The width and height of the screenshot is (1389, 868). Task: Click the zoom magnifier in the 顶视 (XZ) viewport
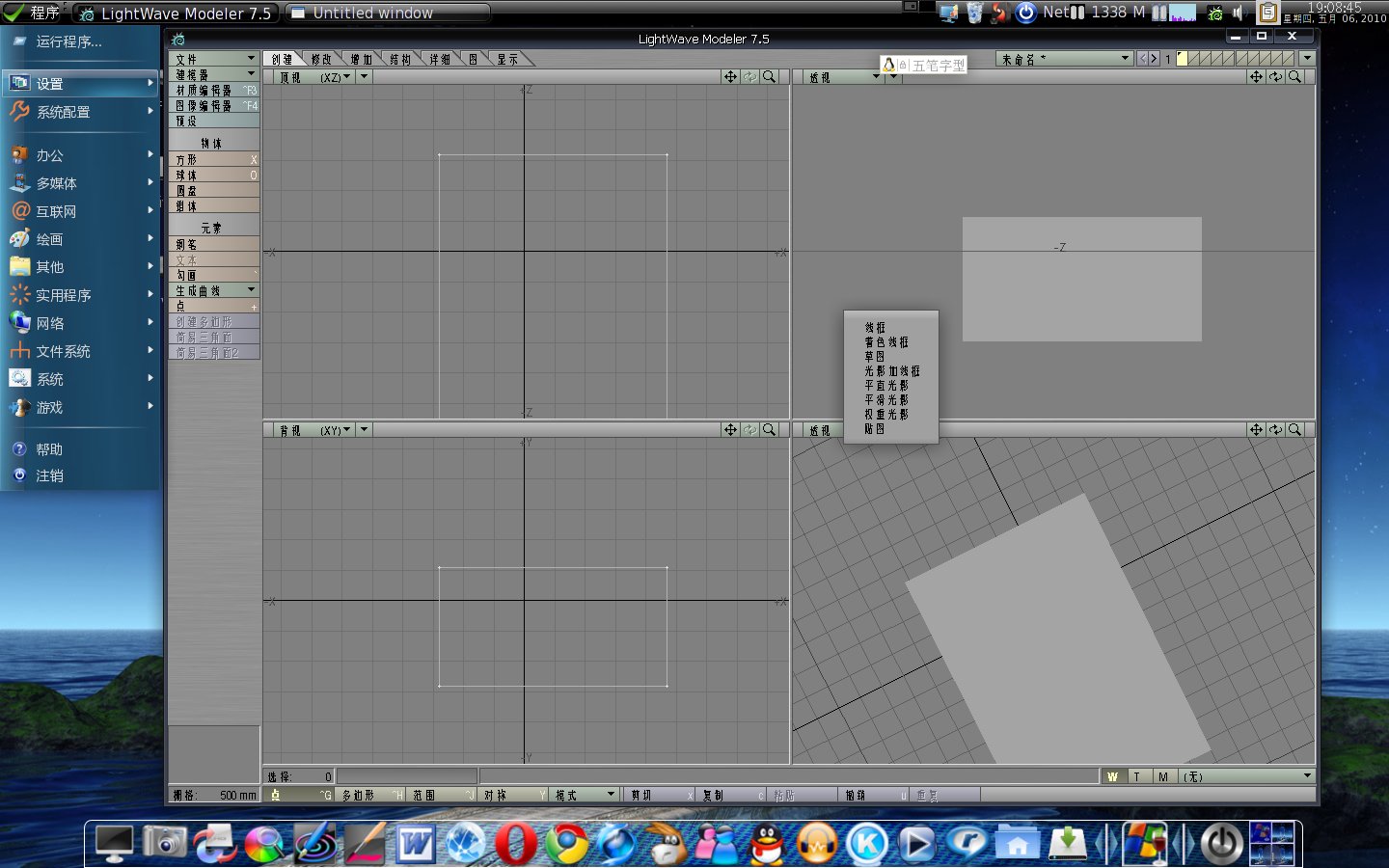[x=769, y=76]
